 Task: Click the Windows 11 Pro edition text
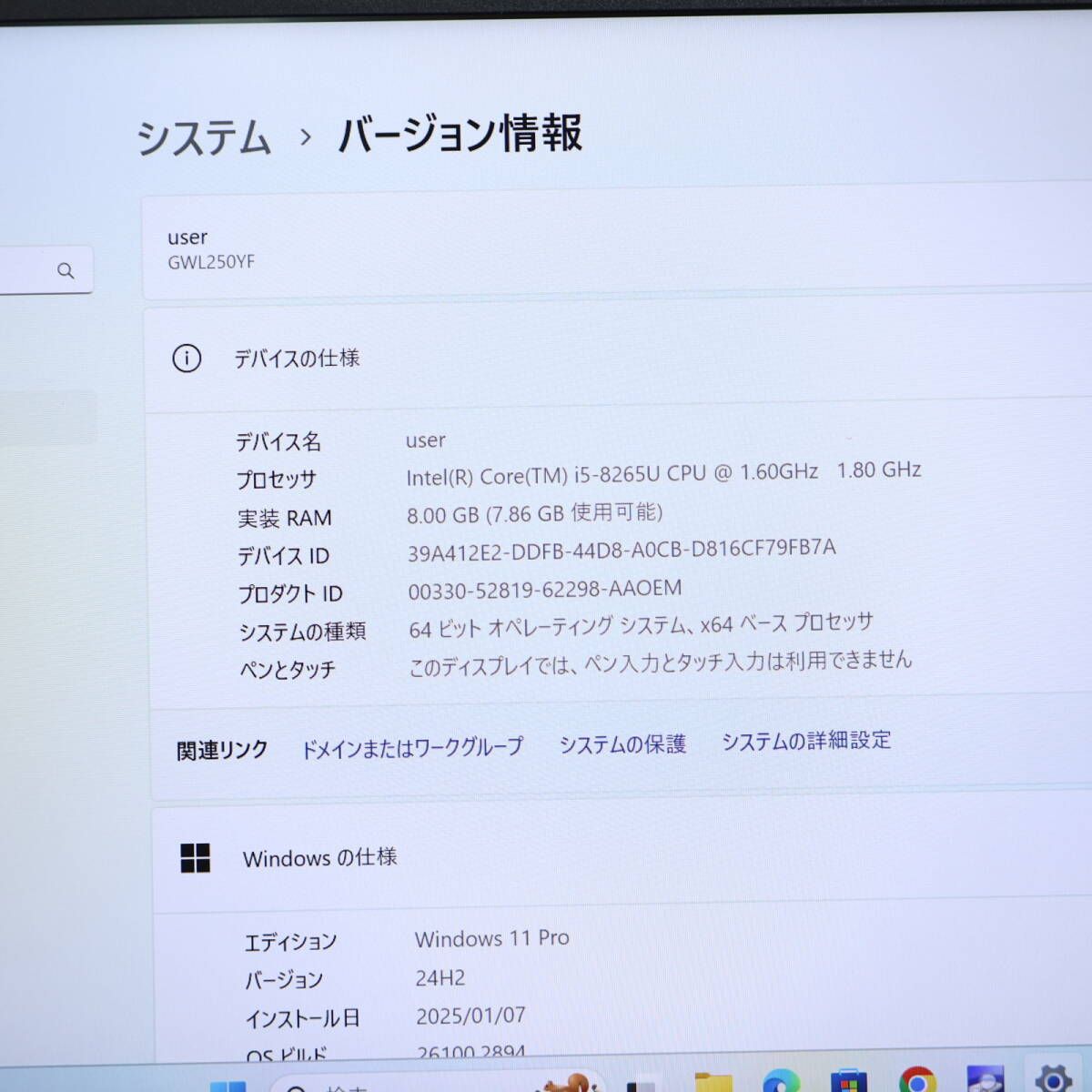(492, 938)
